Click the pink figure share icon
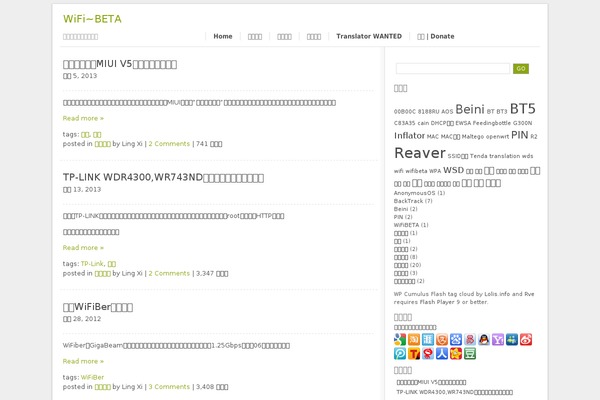 click(x=470, y=340)
